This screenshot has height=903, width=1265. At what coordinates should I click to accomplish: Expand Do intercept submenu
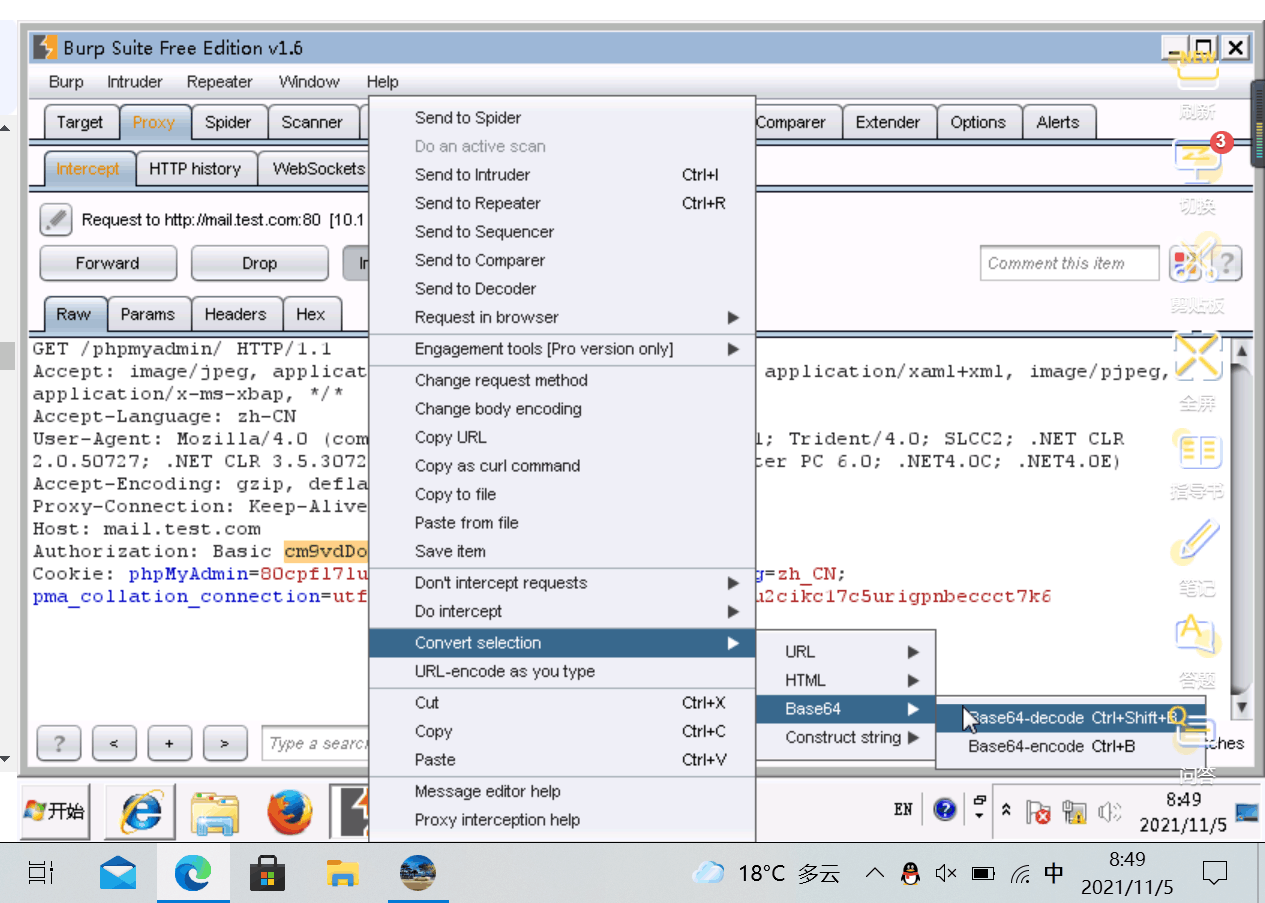tap(562, 611)
